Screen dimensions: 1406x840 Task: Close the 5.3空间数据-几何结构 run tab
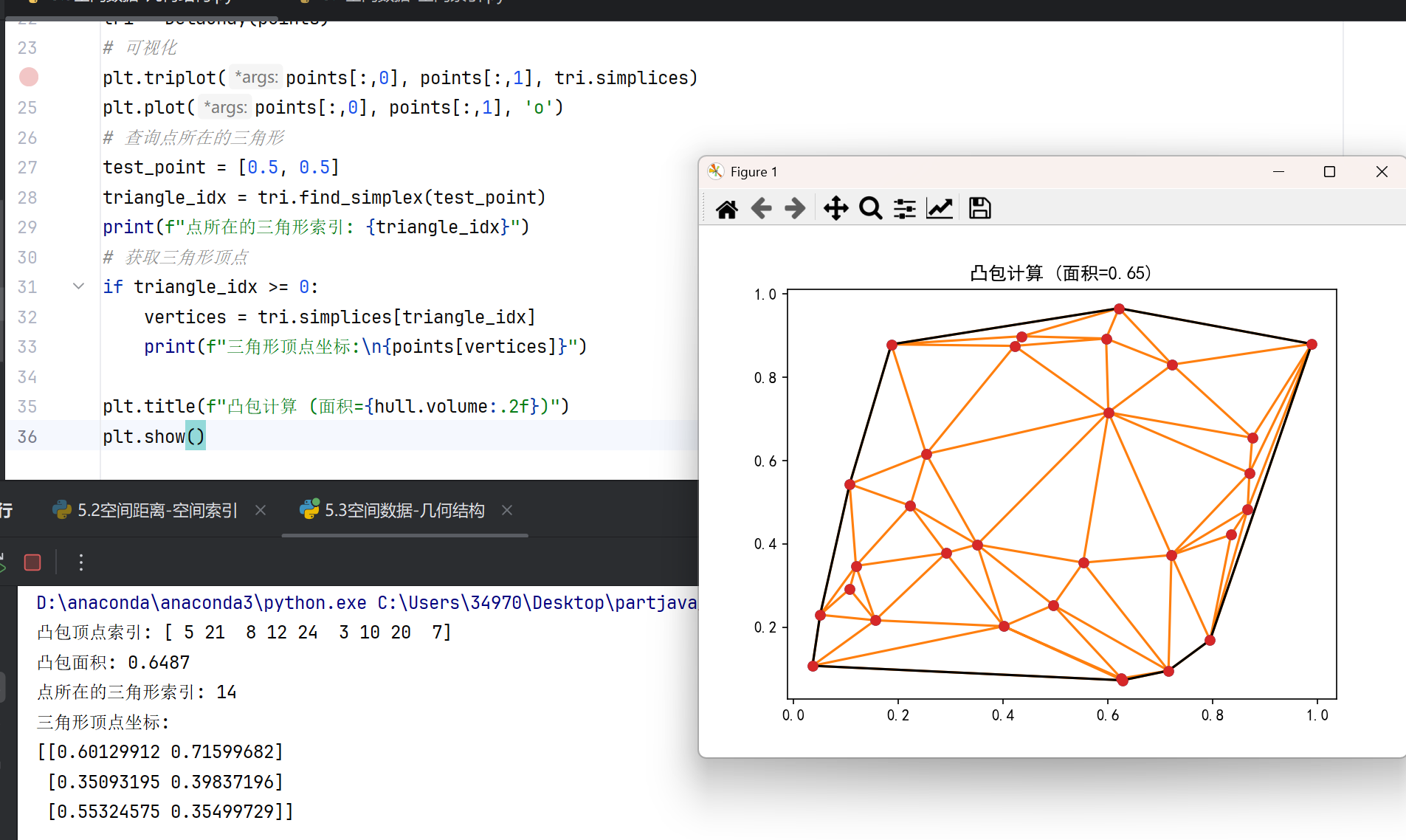(x=507, y=510)
